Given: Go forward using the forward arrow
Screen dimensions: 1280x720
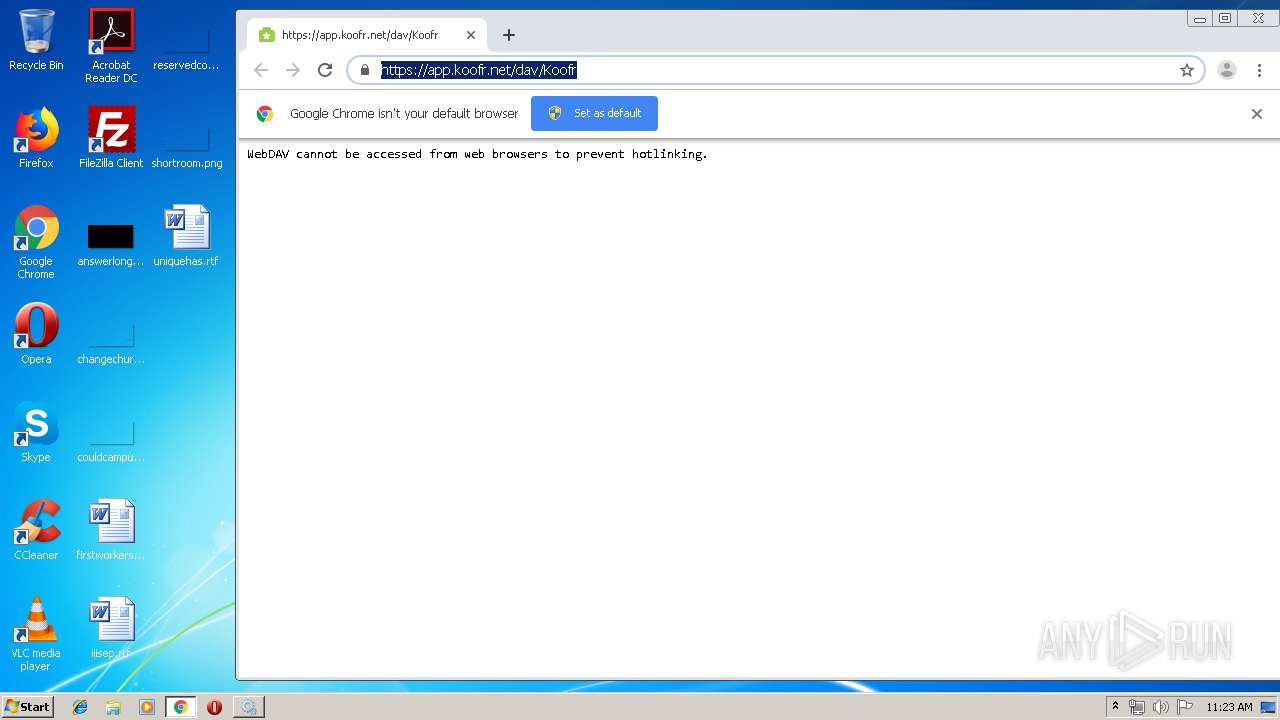Looking at the screenshot, I should (x=293, y=70).
